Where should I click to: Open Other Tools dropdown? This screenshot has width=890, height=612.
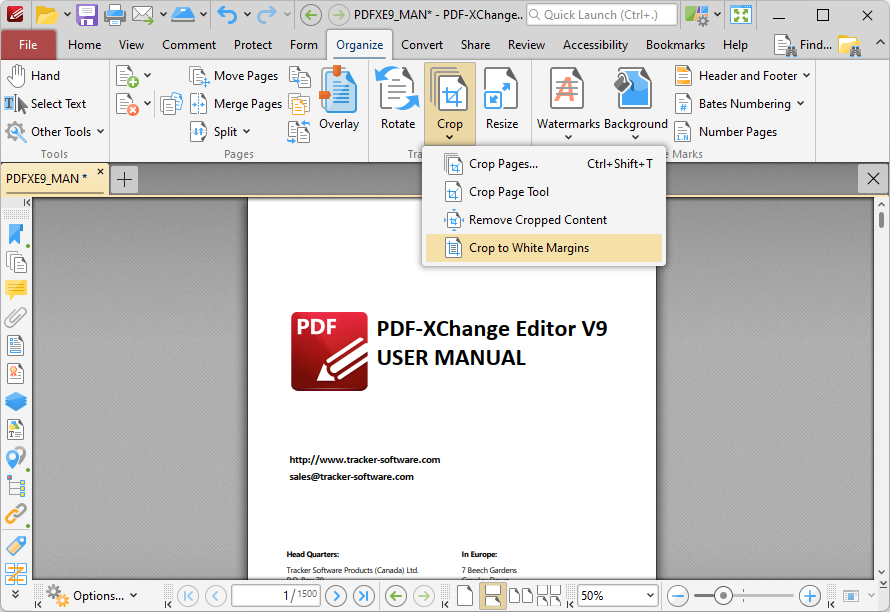55,132
